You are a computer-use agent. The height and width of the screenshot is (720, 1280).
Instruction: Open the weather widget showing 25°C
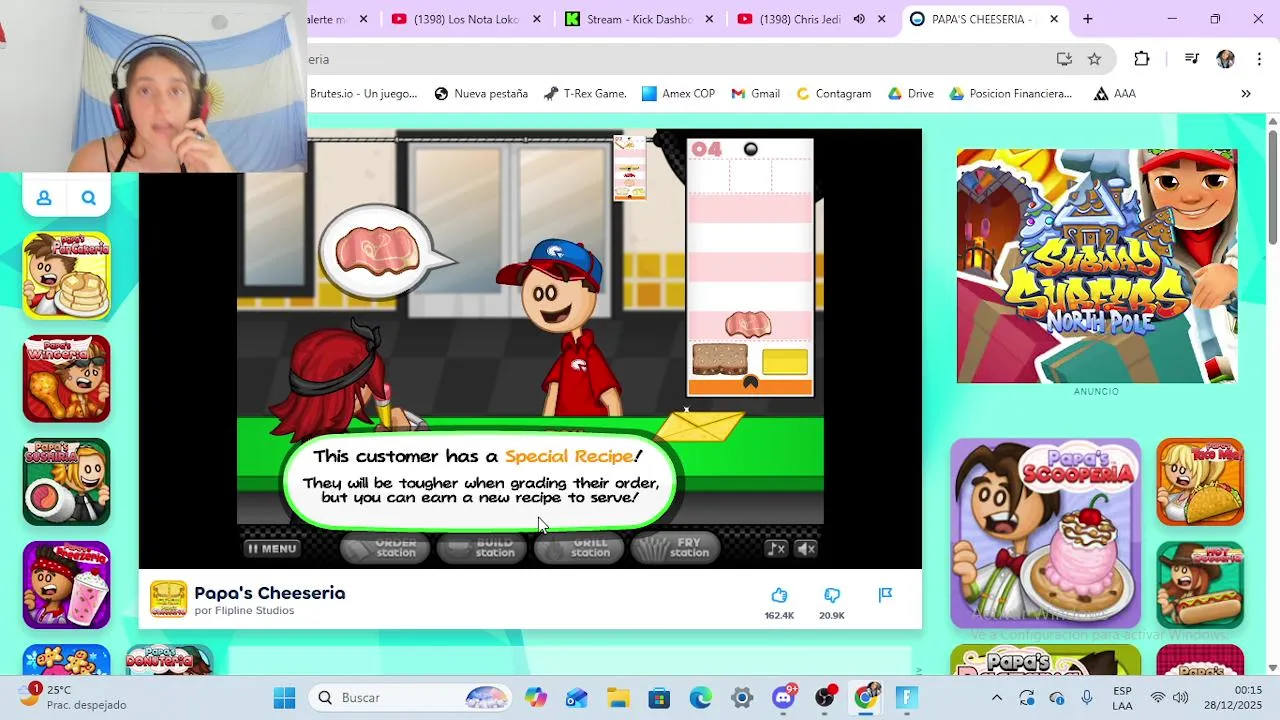tap(73, 697)
